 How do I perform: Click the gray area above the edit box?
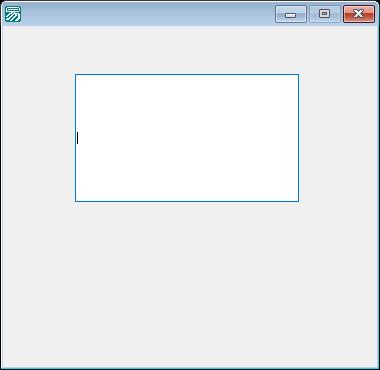coord(190,50)
